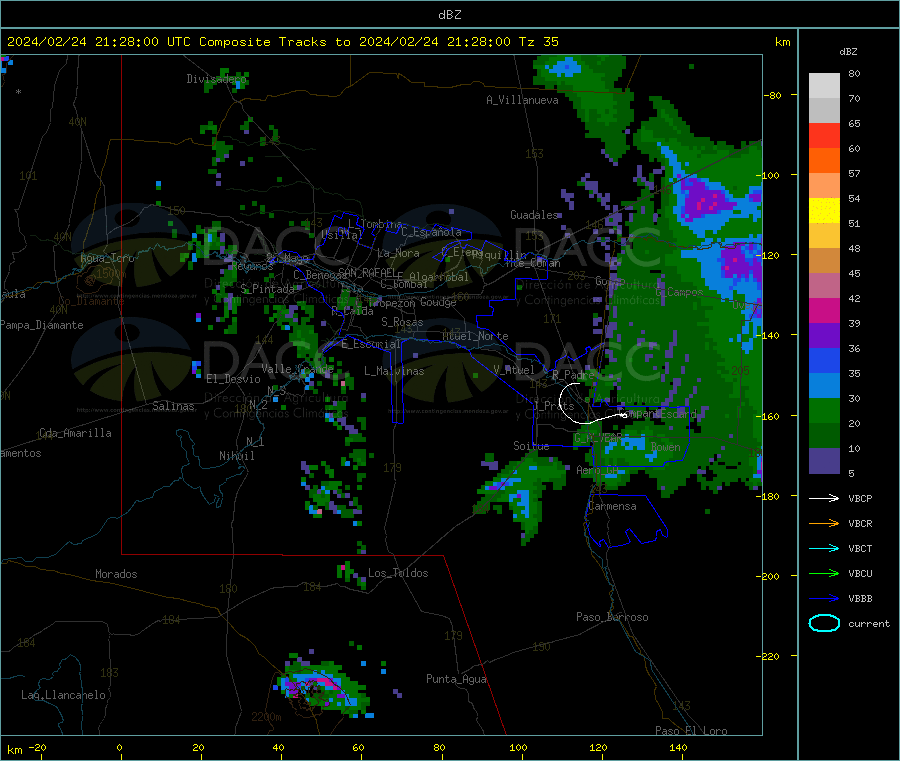Click the Bowen map label
The width and height of the screenshot is (900, 761).
[666, 447]
